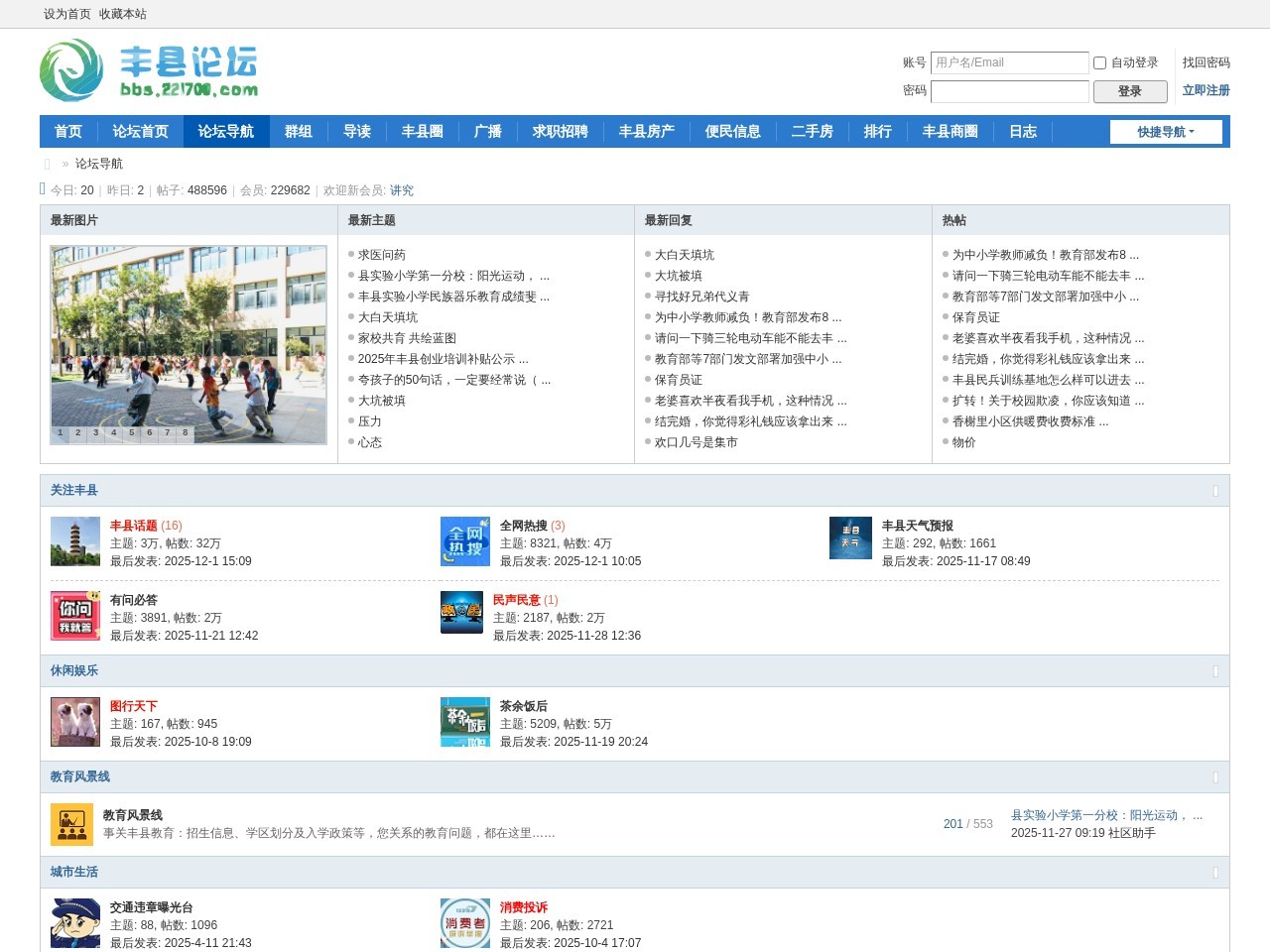Click the 全网热搜 forum icon

tap(465, 541)
